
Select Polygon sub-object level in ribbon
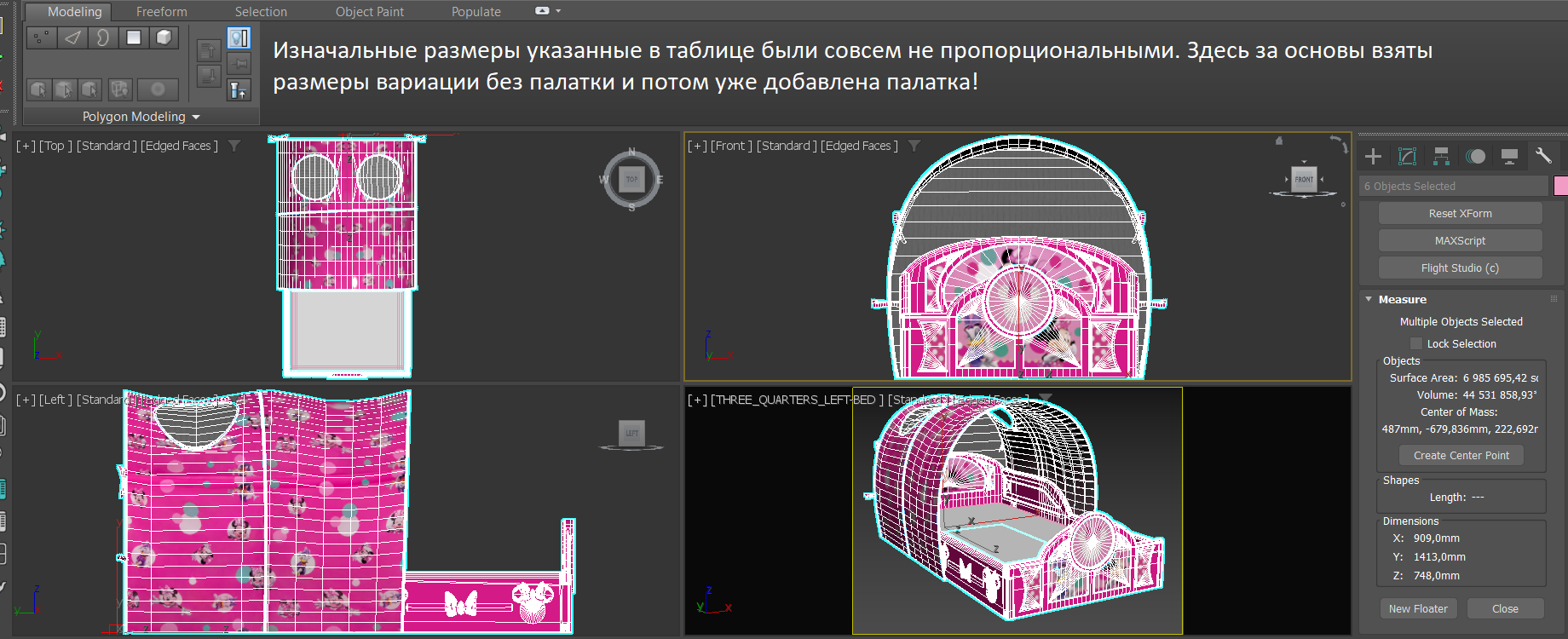[x=133, y=37]
